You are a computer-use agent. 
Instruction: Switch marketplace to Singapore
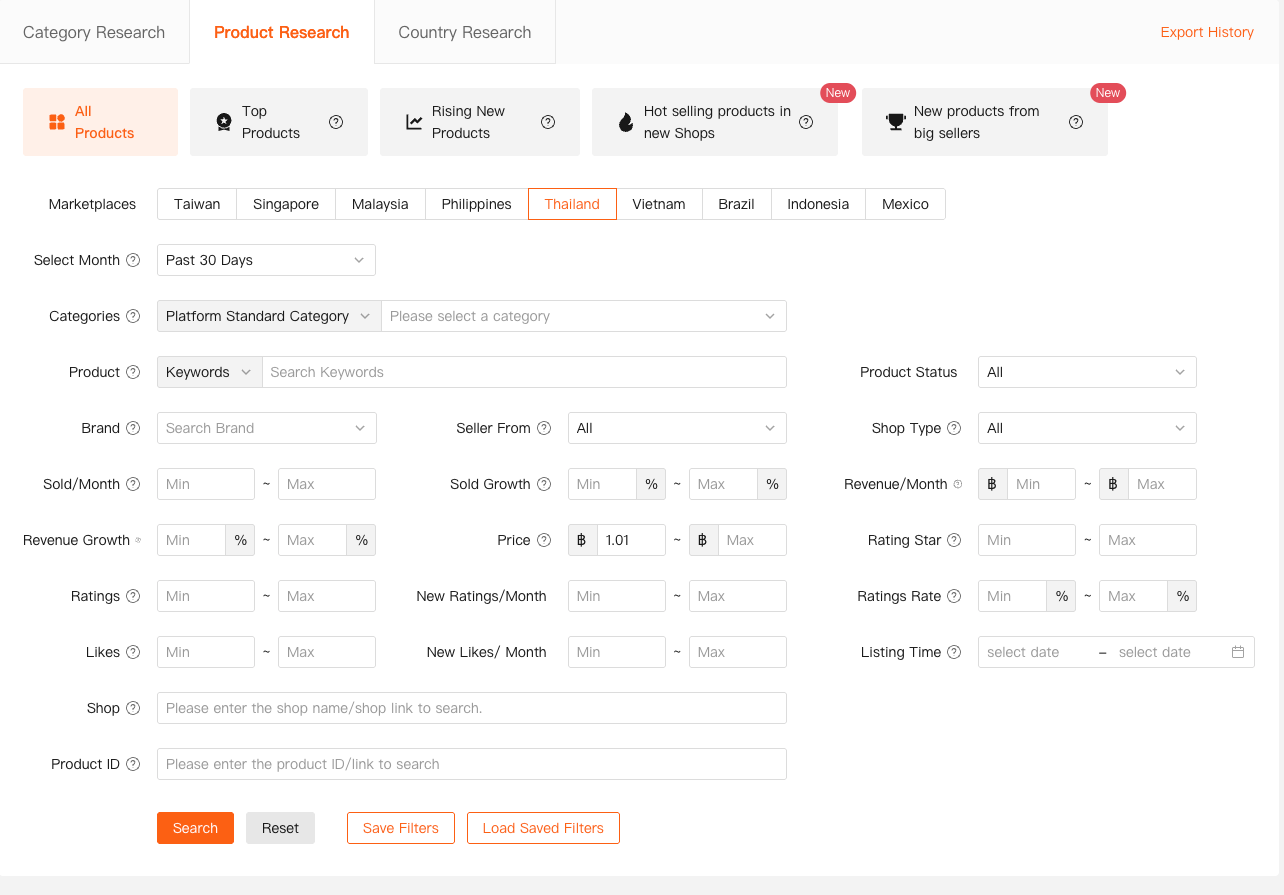[x=285, y=204]
